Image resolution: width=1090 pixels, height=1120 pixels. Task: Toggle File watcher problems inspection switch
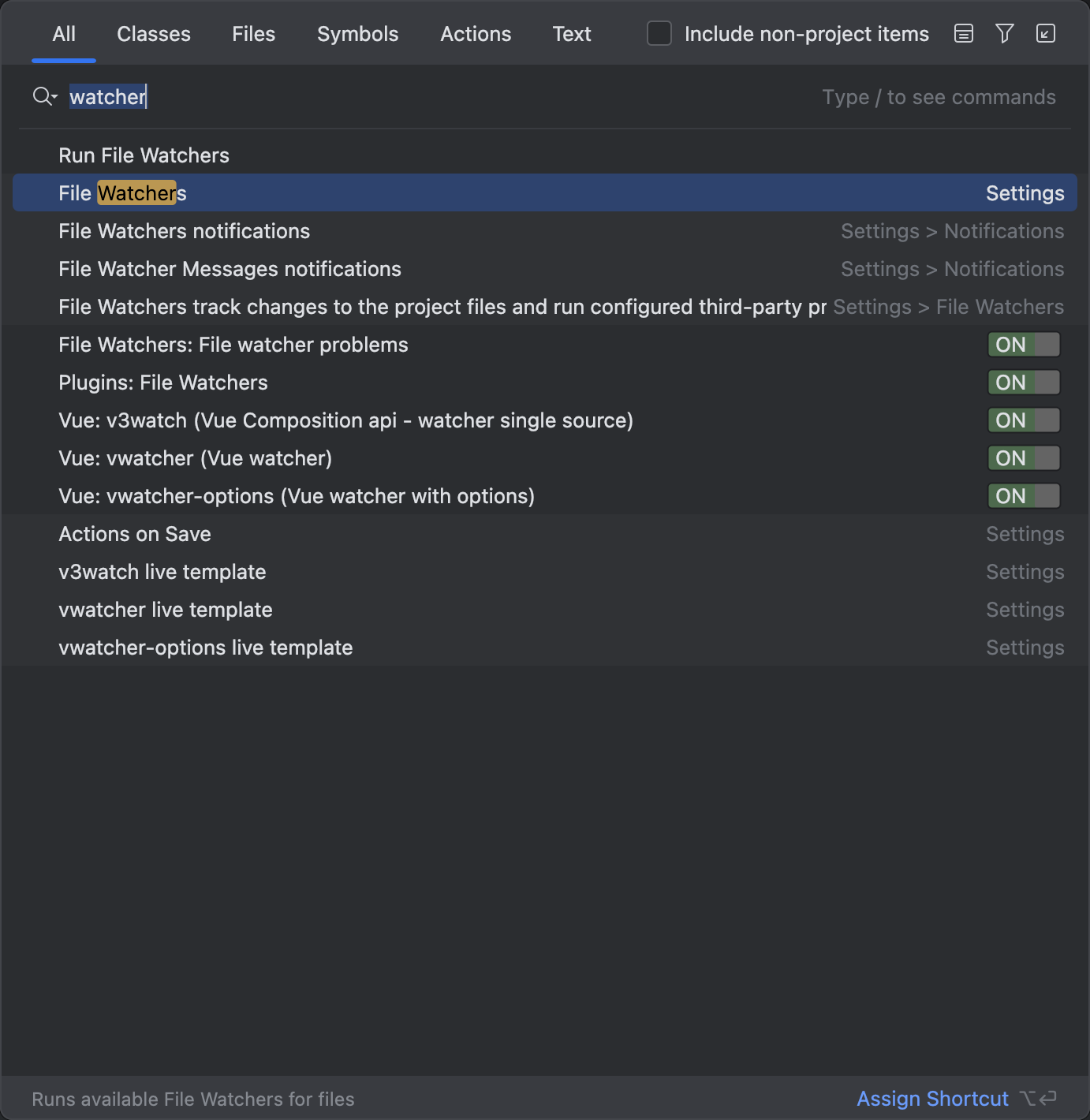point(1023,345)
